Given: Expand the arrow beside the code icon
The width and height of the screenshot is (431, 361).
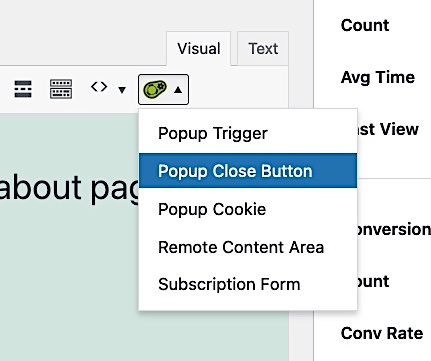Looking at the screenshot, I should (x=122, y=90).
